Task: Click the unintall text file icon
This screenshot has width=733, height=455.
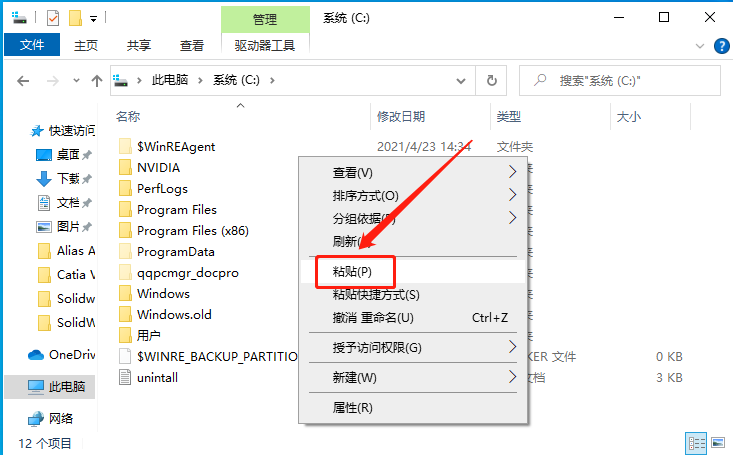Action: (x=125, y=377)
